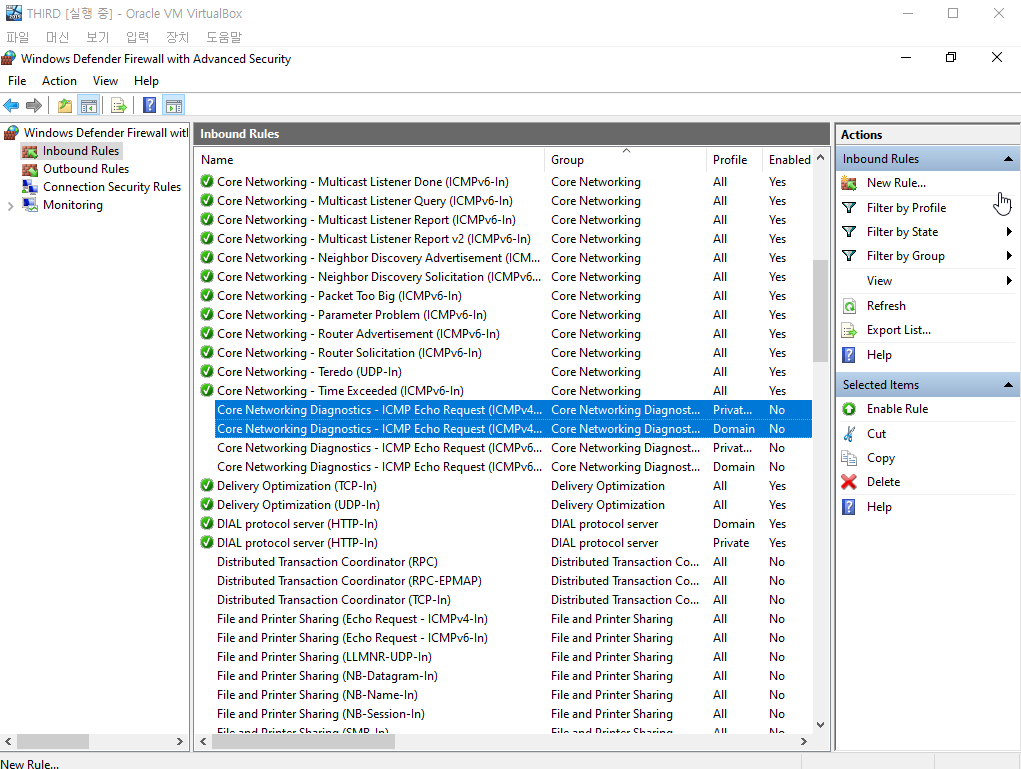Select Inbound Rules in the tree

(81, 151)
